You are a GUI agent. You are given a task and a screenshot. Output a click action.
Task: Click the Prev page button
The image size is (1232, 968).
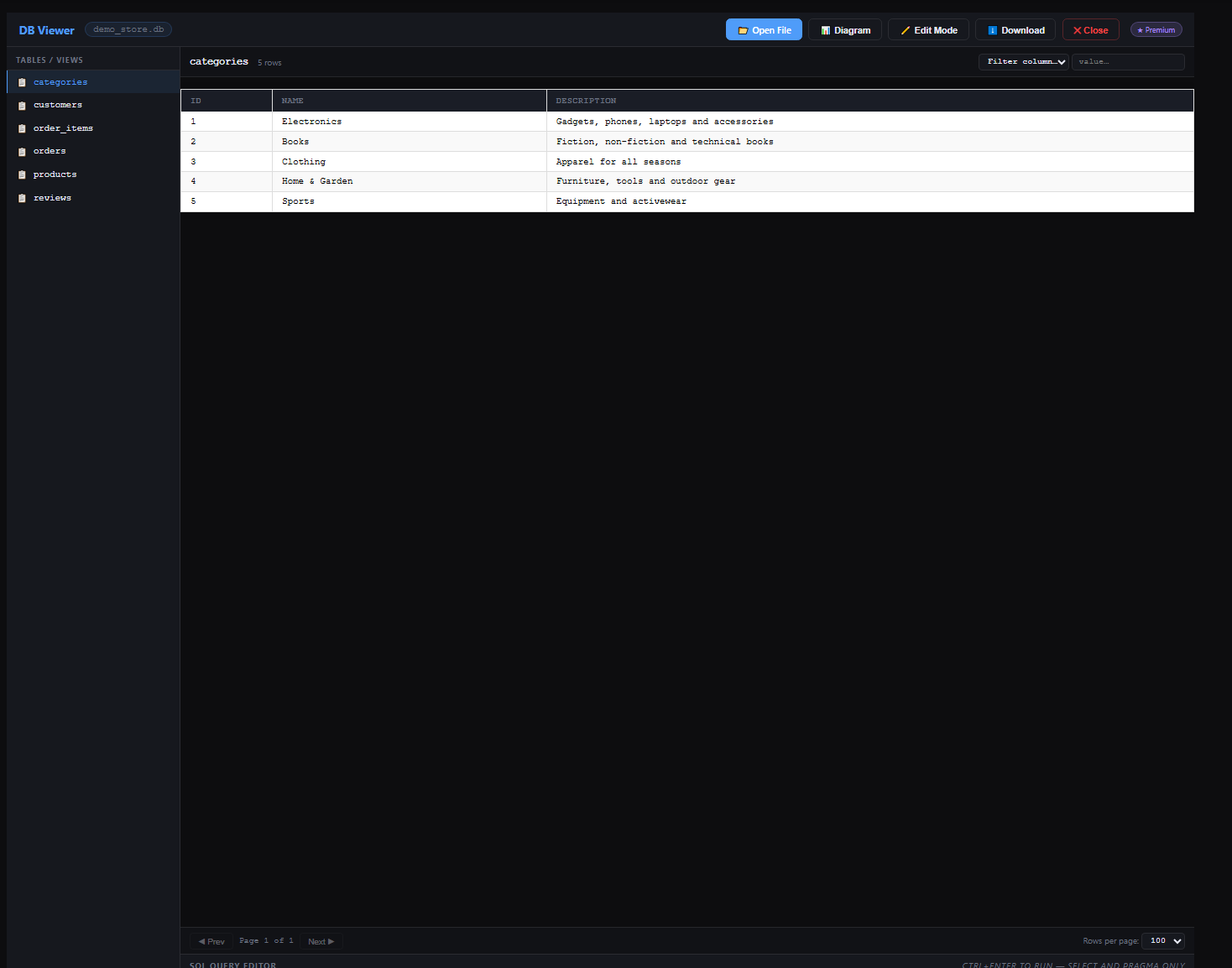click(211, 941)
